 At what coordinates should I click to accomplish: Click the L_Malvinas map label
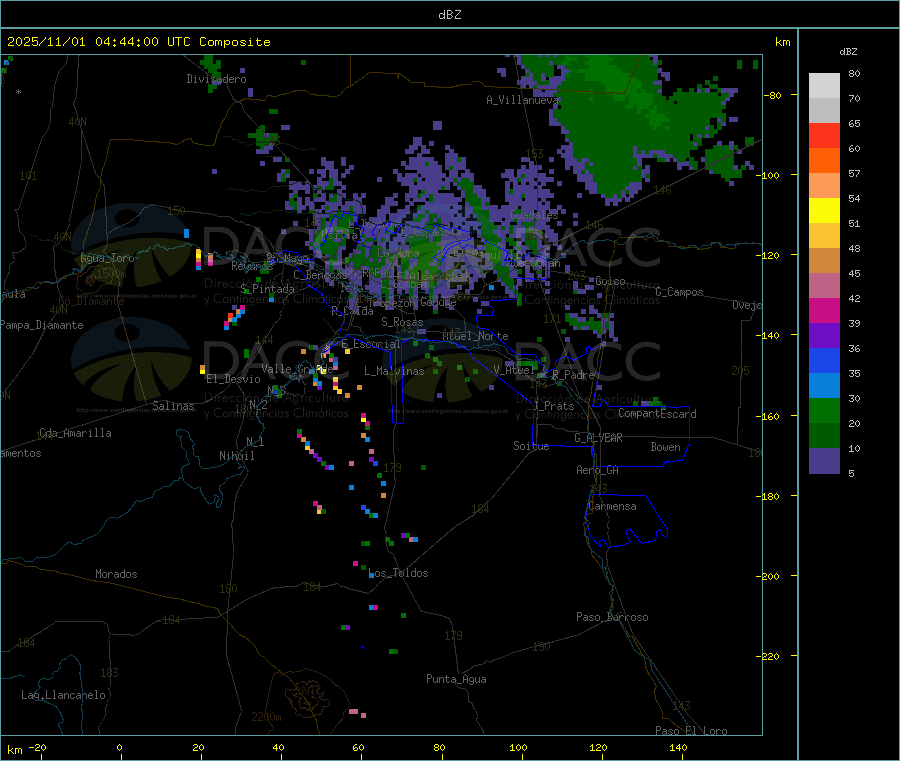tap(394, 371)
